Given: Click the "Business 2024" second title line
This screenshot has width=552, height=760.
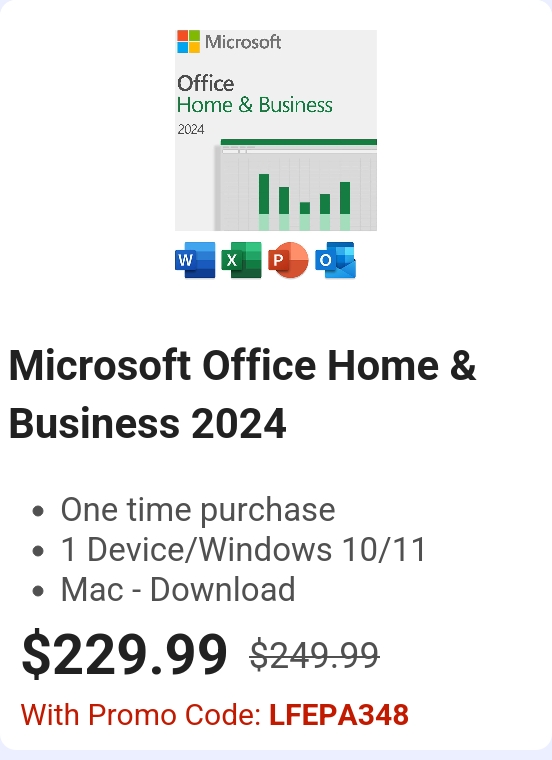Looking at the screenshot, I should pos(148,423).
